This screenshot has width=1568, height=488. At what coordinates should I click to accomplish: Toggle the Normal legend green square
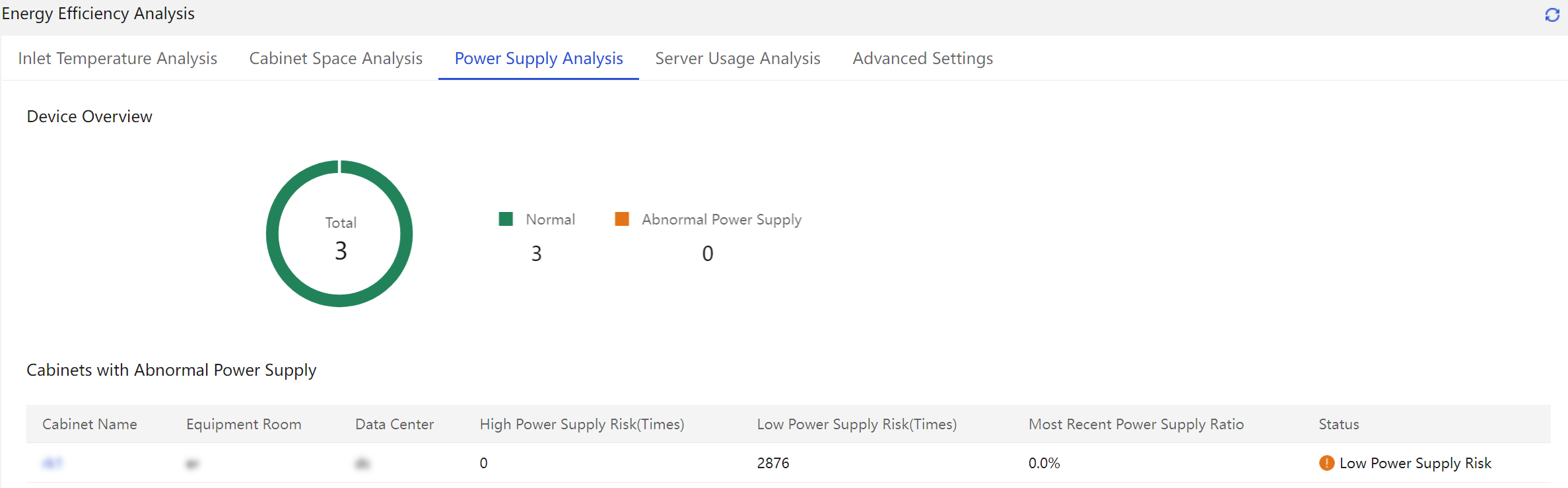[506, 219]
